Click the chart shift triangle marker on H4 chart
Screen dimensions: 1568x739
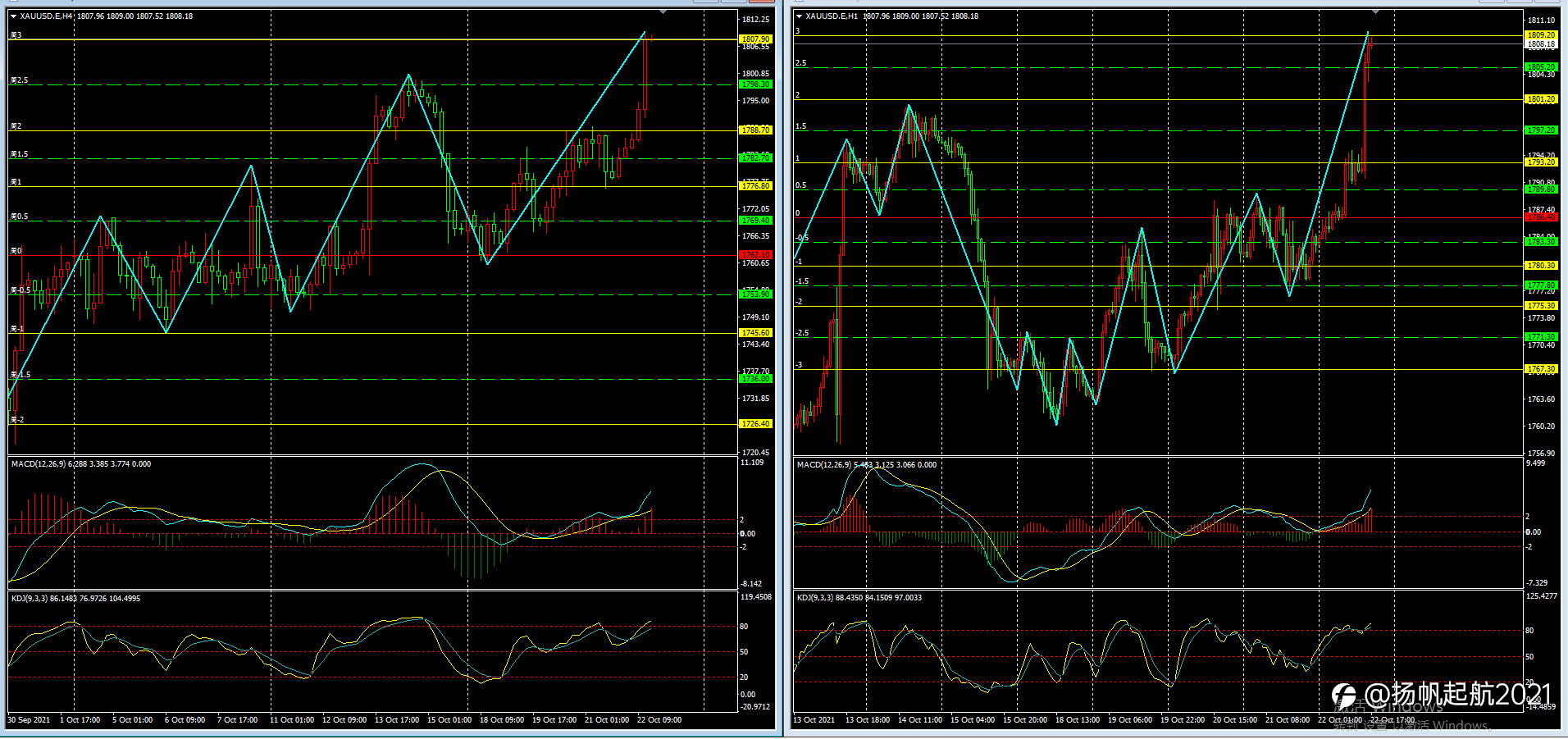(x=663, y=12)
